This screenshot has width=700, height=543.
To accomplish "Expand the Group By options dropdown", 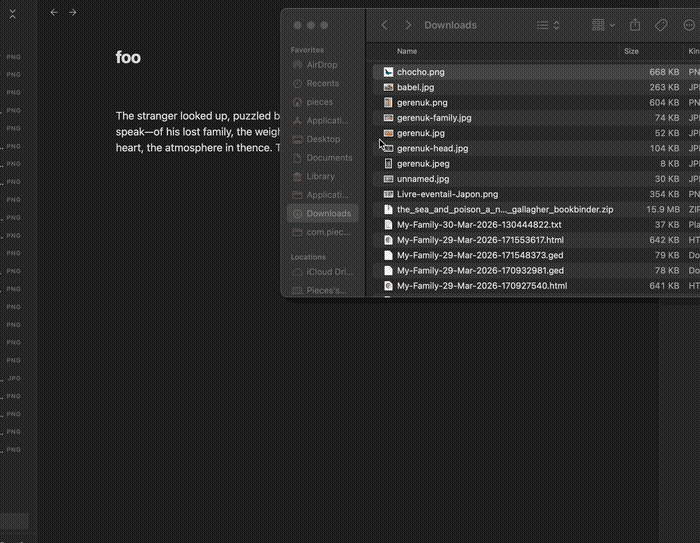I will coord(603,25).
